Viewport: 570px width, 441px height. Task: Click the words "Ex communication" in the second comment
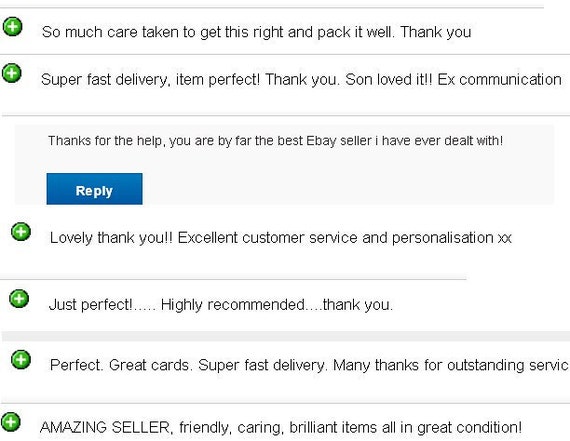[499, 80]
